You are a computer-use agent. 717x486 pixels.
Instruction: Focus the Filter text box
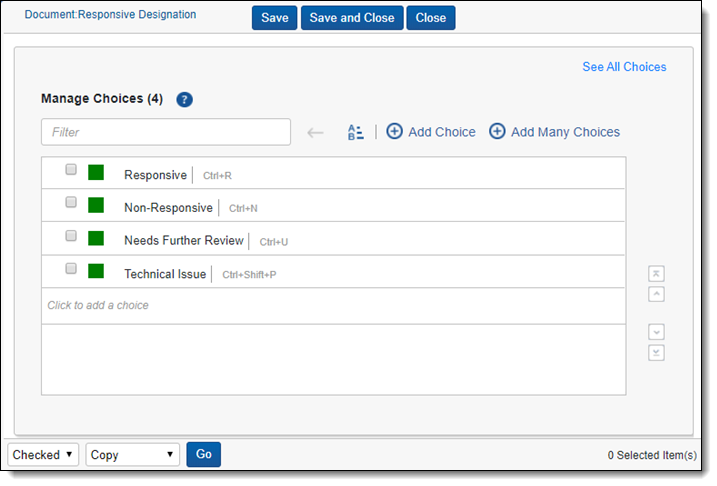pyautogui.click(x=166, y=132)
